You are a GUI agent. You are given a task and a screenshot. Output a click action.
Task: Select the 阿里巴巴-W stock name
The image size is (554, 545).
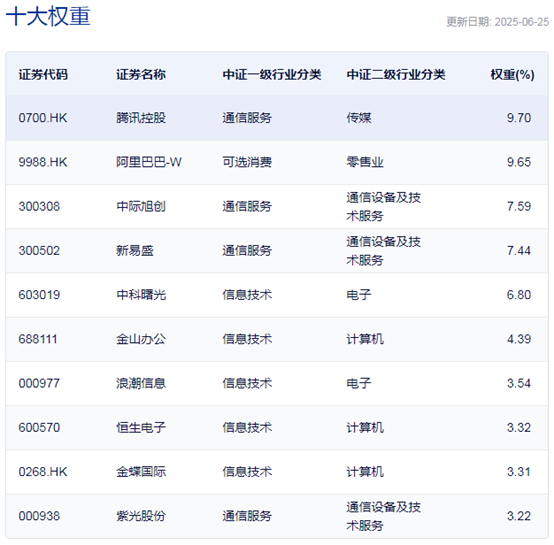tap(149, 162)
